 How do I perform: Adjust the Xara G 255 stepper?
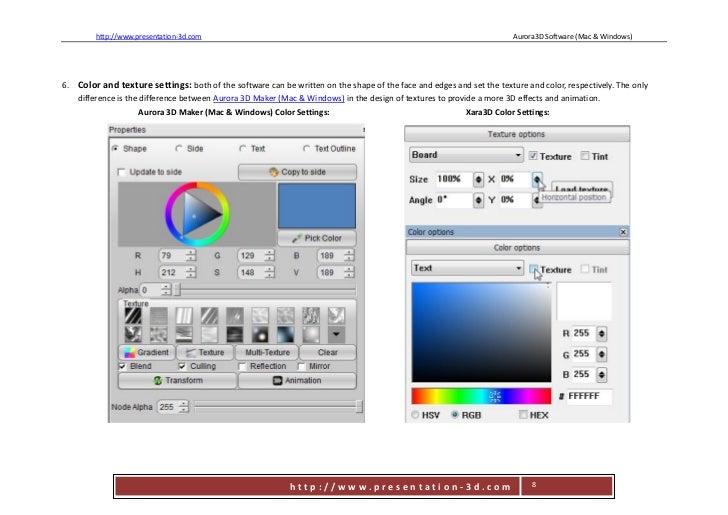[x=602, y=354]
